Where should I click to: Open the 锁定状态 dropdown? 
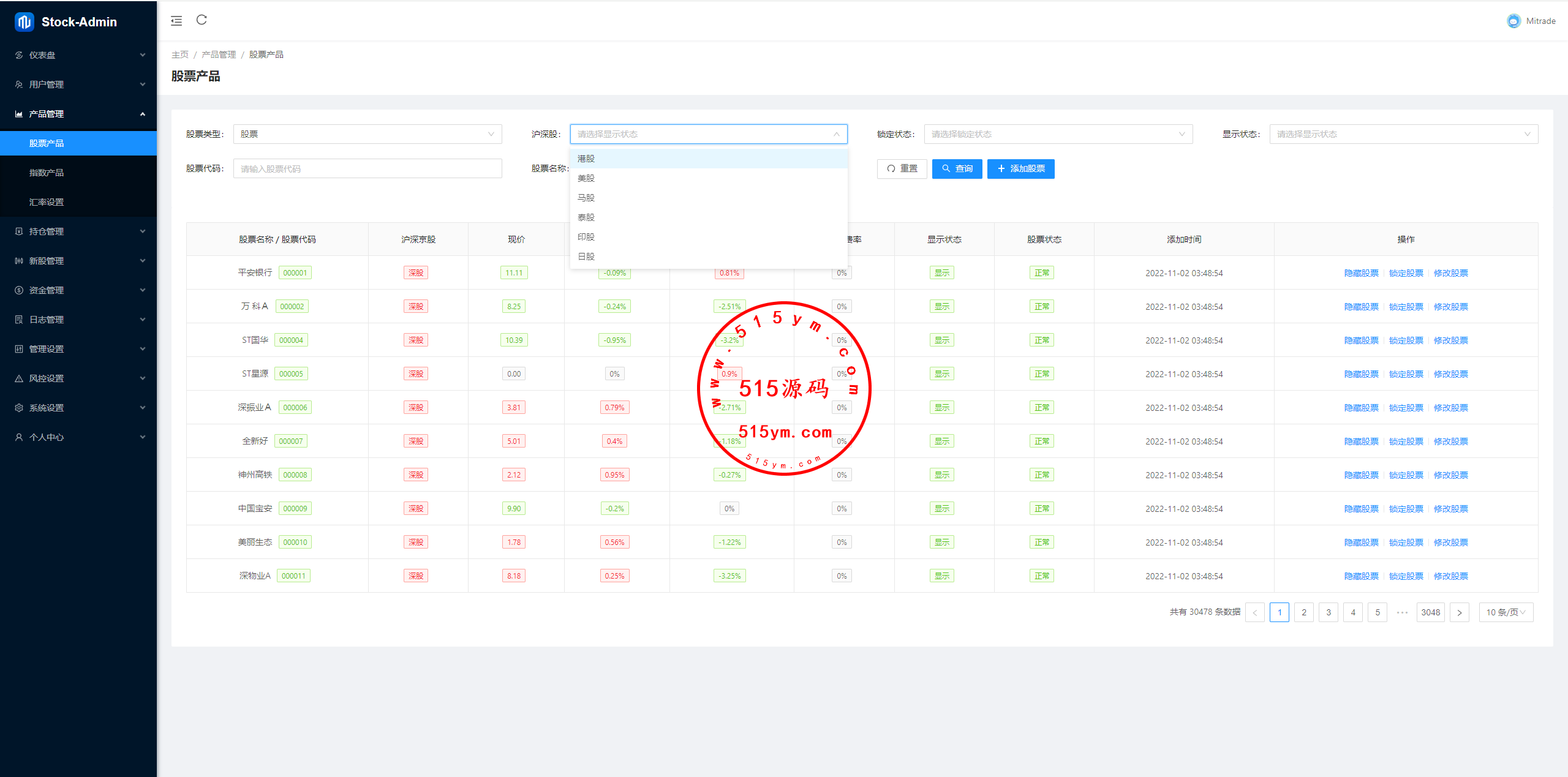coord(1058,134)
